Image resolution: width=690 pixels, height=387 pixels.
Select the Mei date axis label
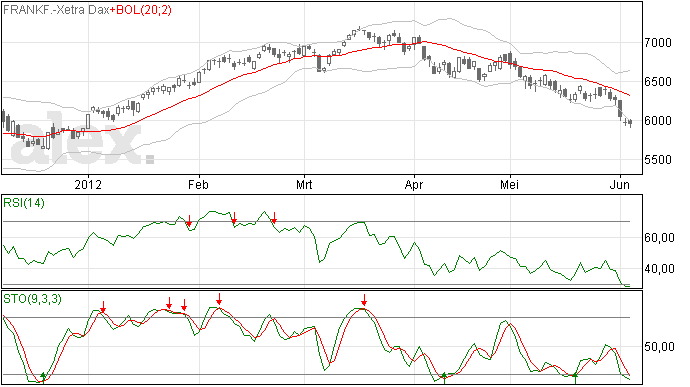[509, 184]
